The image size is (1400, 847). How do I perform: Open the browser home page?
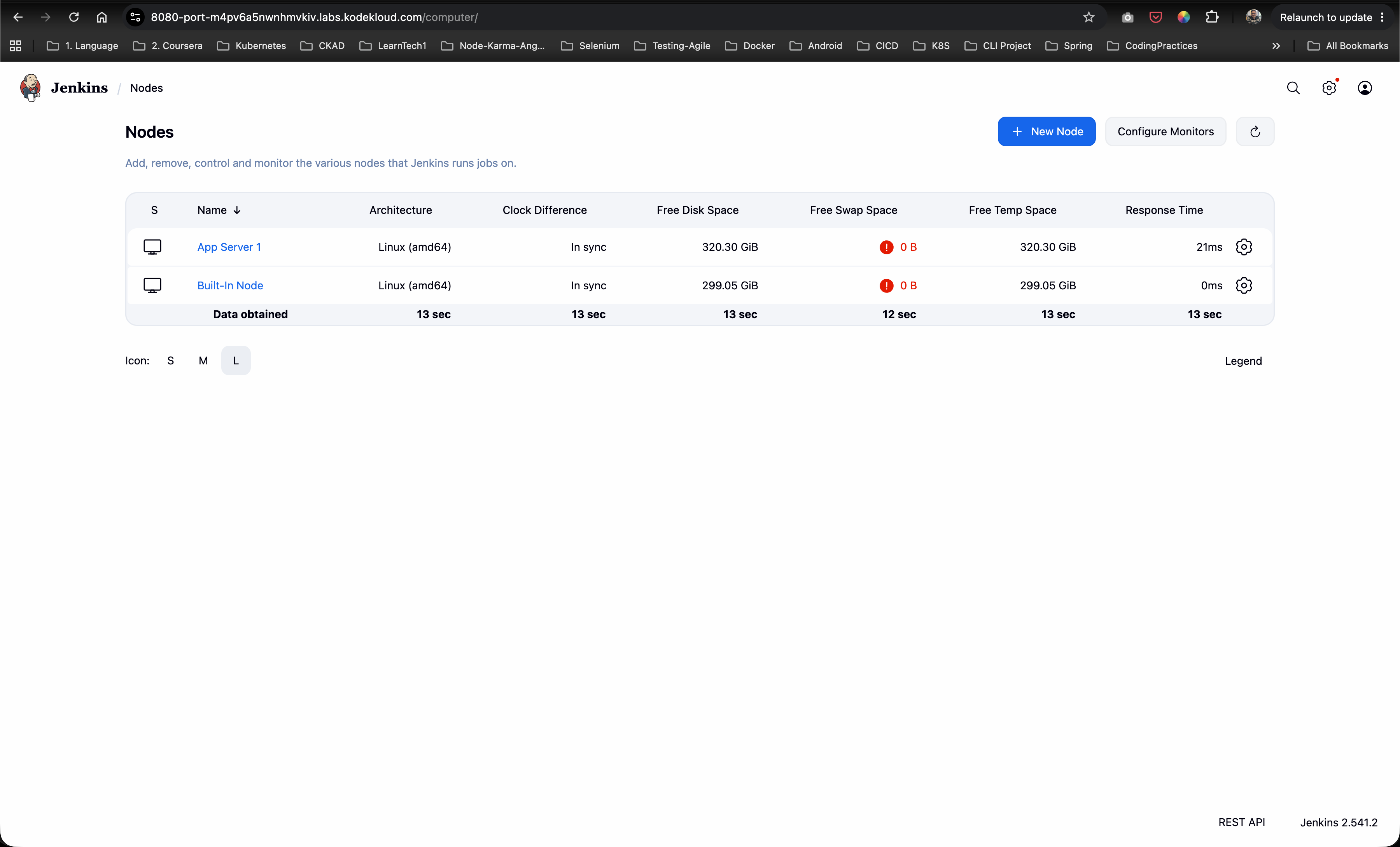(x=102, y=17)
